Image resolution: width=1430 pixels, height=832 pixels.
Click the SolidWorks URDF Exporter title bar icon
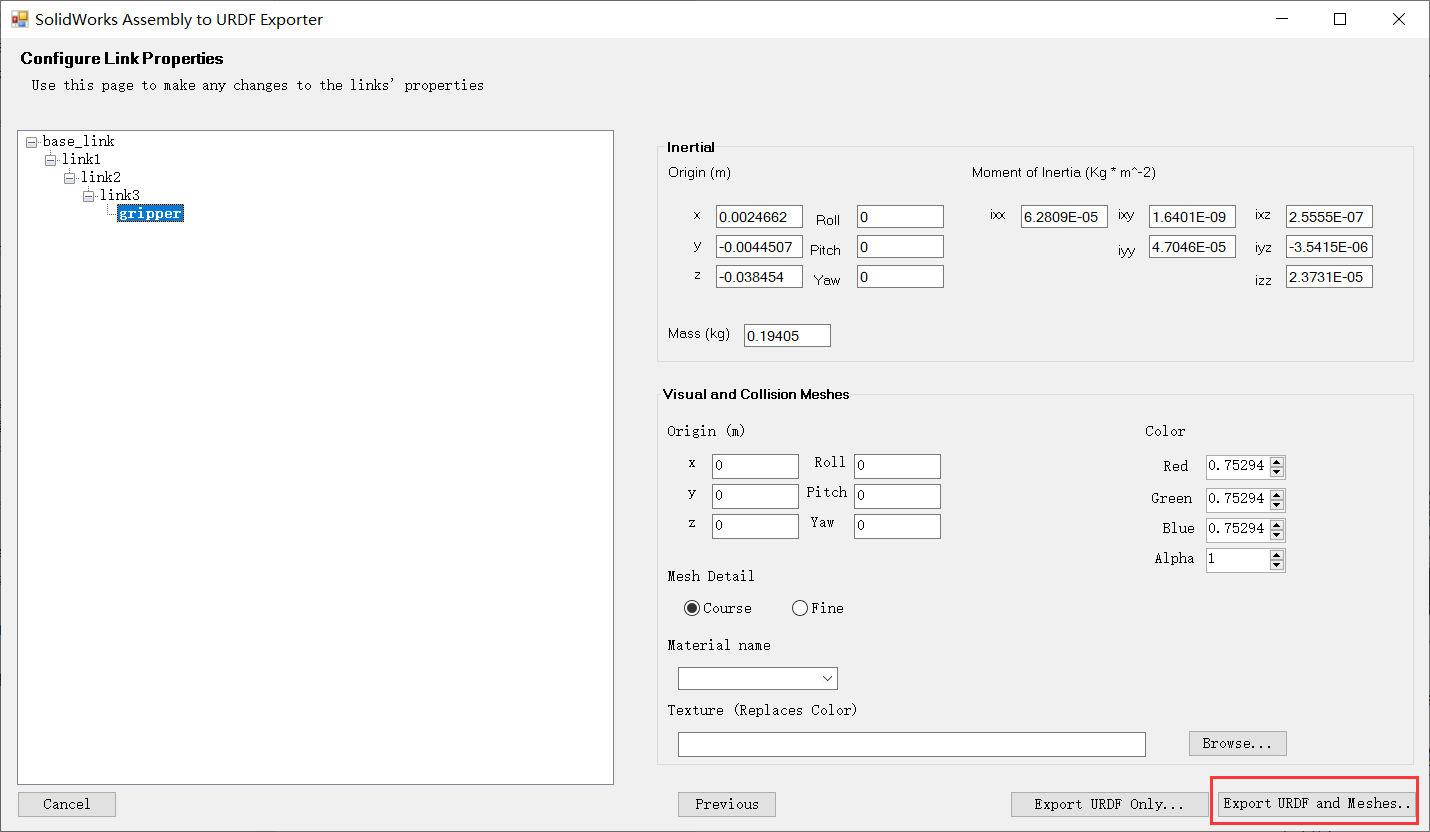(18, 19)
